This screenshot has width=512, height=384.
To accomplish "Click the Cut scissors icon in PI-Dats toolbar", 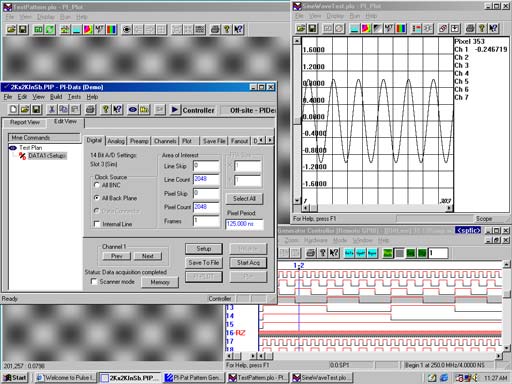I will coord(52,109).
